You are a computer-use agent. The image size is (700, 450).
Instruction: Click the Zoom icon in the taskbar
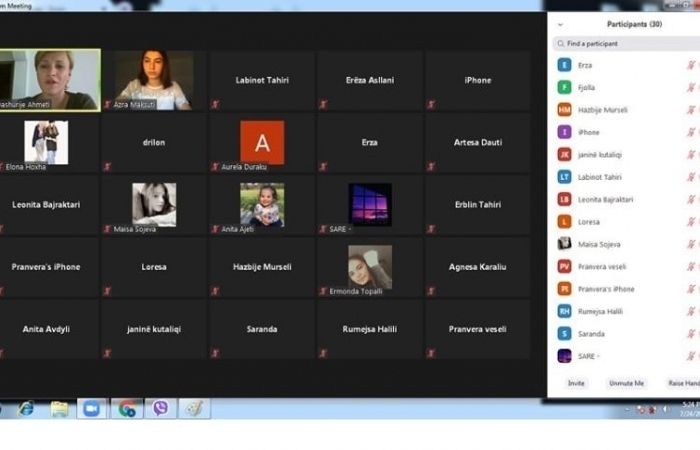[x=92, y=408]
